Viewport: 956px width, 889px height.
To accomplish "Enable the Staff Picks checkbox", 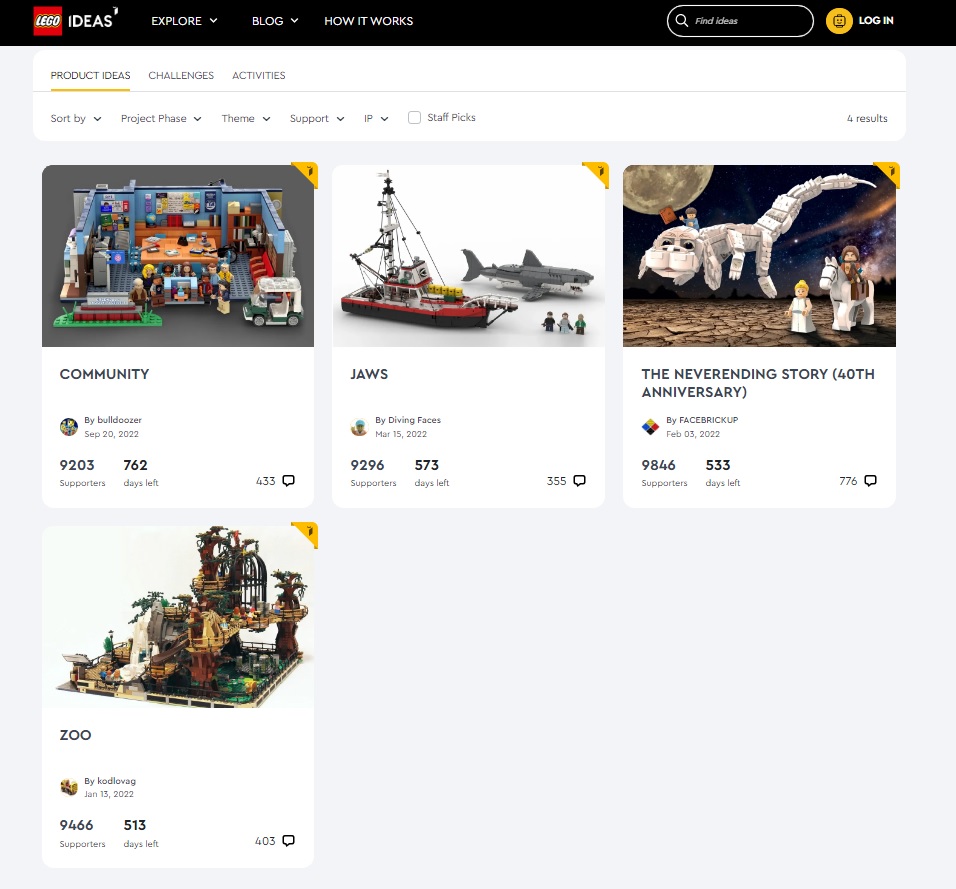I will click(x=414, y=118).
